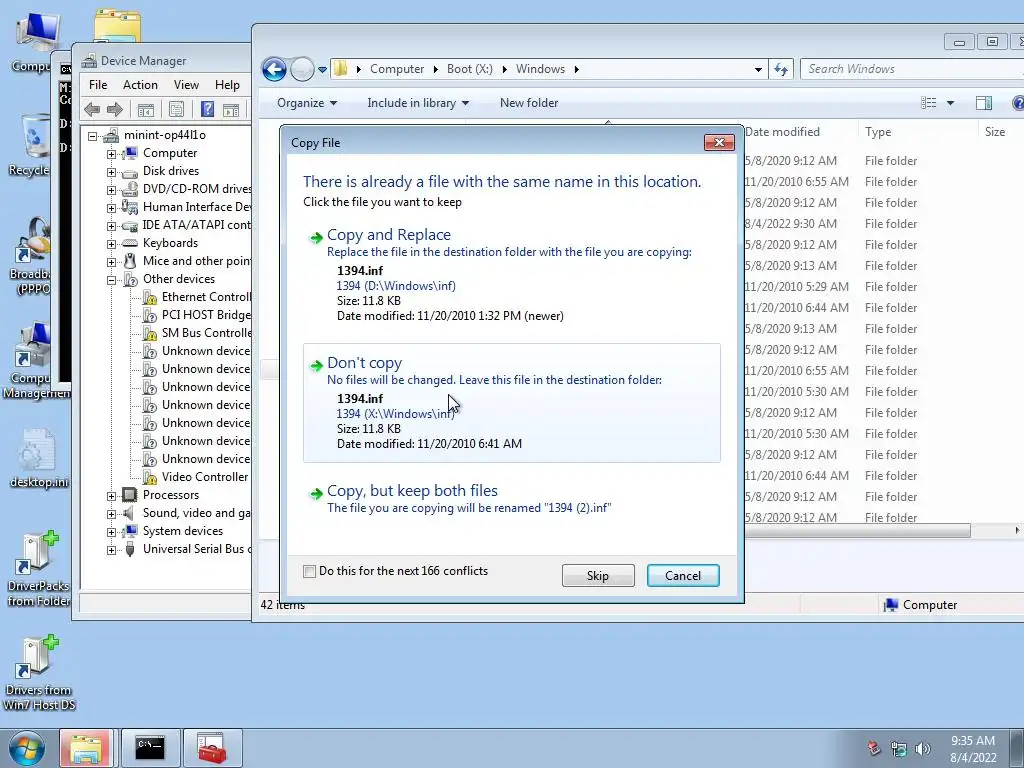1024x768 pixels.
Task: Open the Organize dropdown menu
Action: pyautogui.click(x=306, y=103)
